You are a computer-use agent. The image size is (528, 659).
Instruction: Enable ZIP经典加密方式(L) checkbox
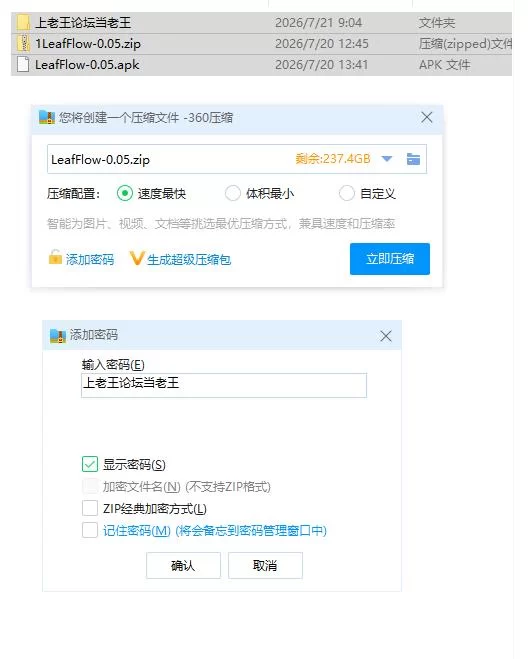(90, 508)
